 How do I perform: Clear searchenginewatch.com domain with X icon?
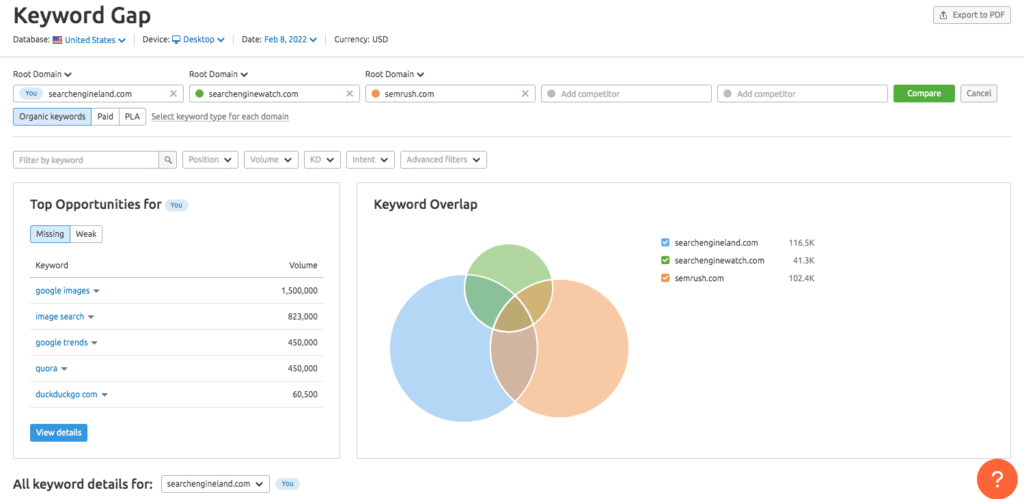[349, 94]
